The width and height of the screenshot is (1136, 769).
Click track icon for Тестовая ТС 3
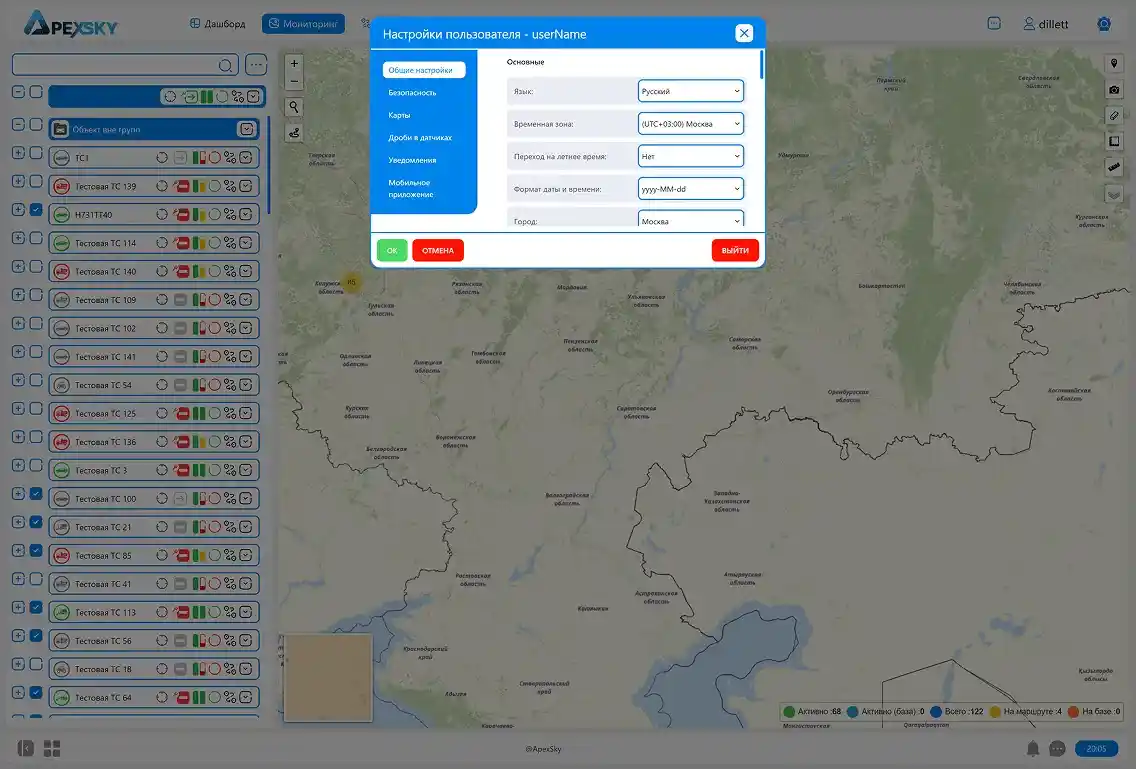coord(230,470)
